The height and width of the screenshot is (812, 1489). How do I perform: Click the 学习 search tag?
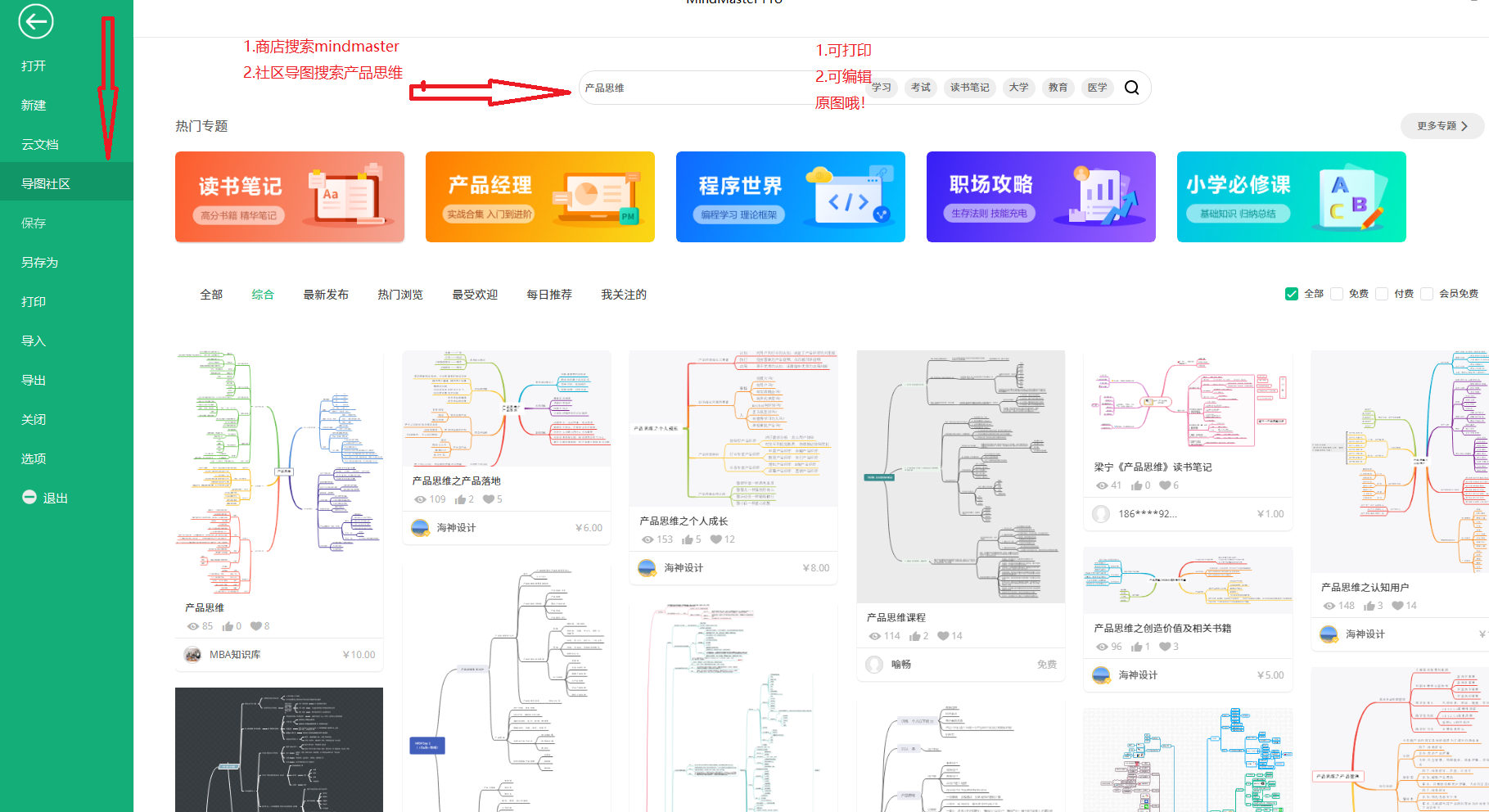pyautogui.click(x=882, y=88)
